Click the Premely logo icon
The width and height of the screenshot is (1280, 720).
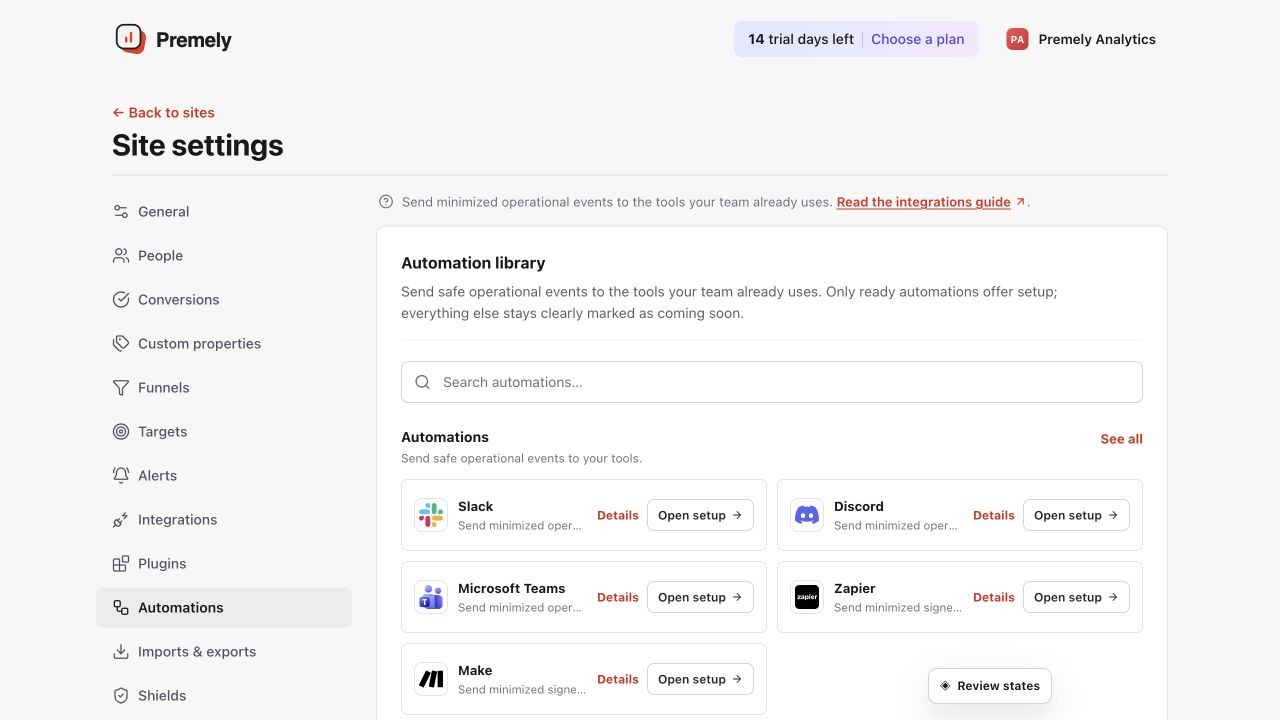coord(130,39)
